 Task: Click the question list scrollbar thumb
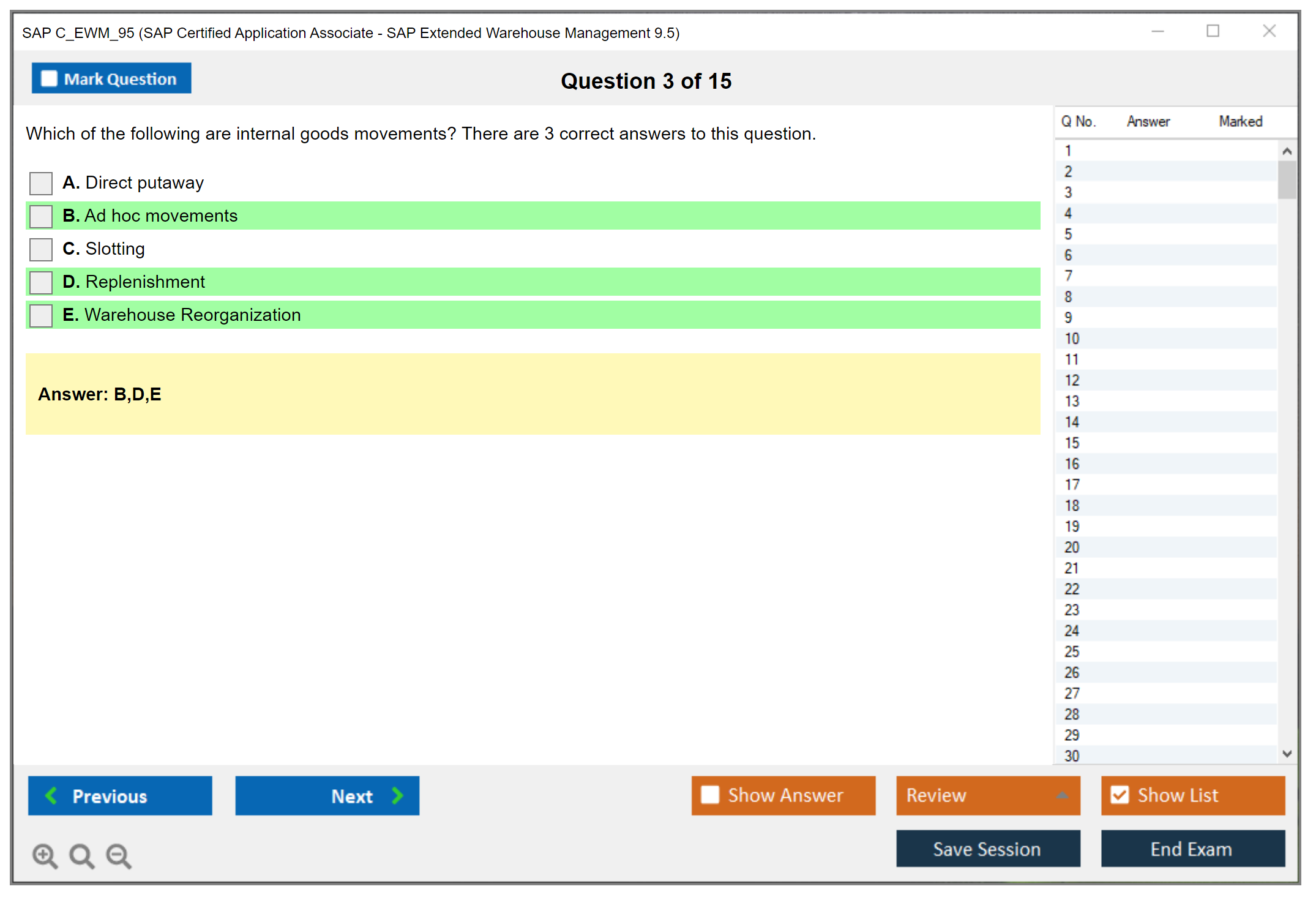click(1287, 179)
